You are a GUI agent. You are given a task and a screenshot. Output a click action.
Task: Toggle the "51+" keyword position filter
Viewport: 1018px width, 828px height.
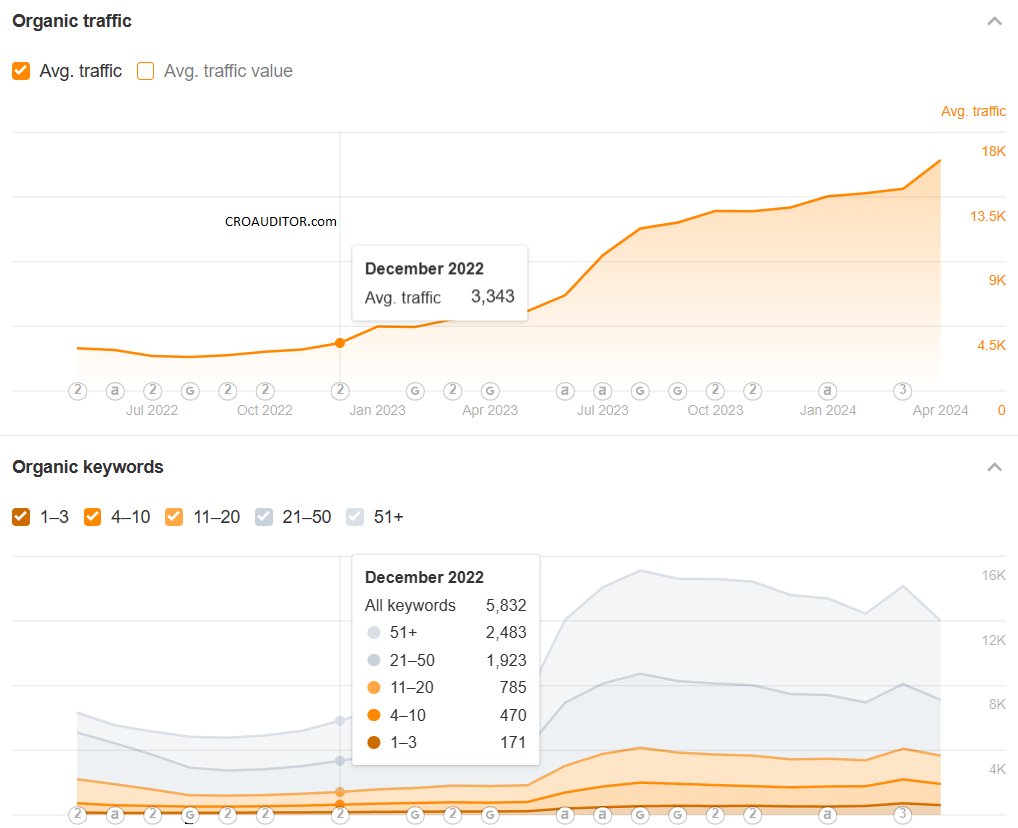coord(355,517)
